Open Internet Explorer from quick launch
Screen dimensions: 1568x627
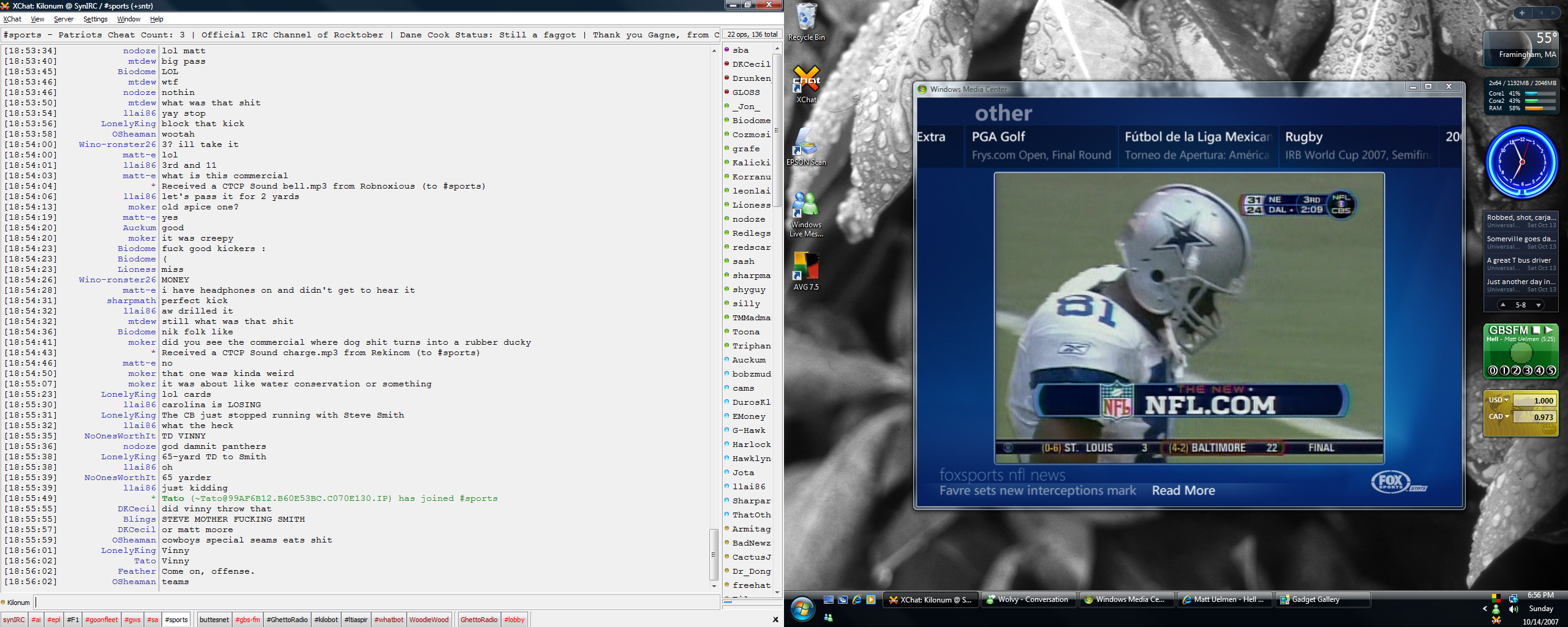point(857,600)
